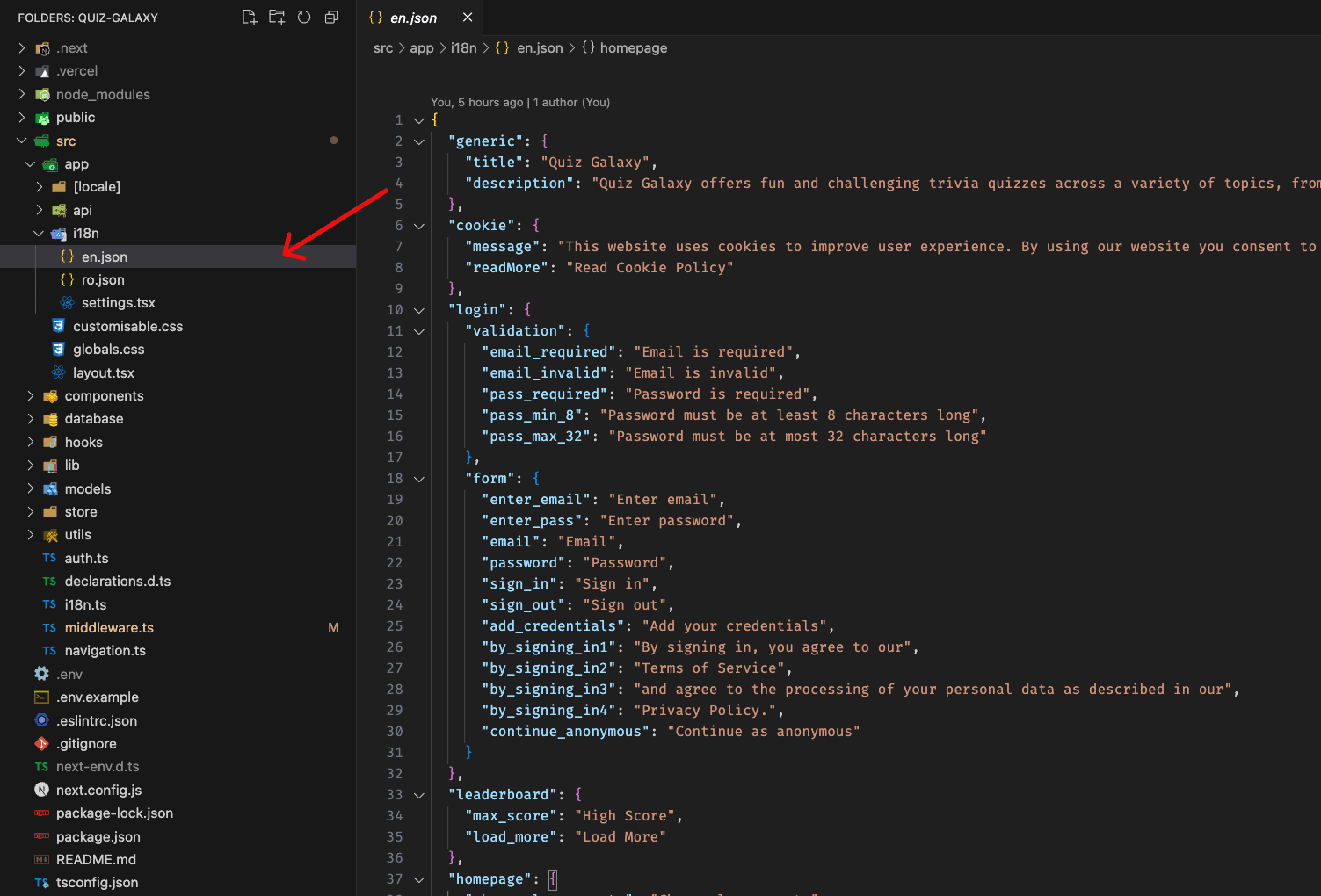Screen dimensions: 1321x896
Task: Open next.config.js file
Action: point(178,791)
